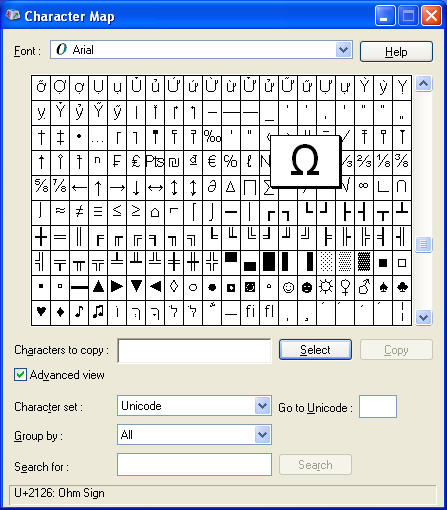447x510 pixels.
Task: Pick the male sign character
Action: click(364, 288)
